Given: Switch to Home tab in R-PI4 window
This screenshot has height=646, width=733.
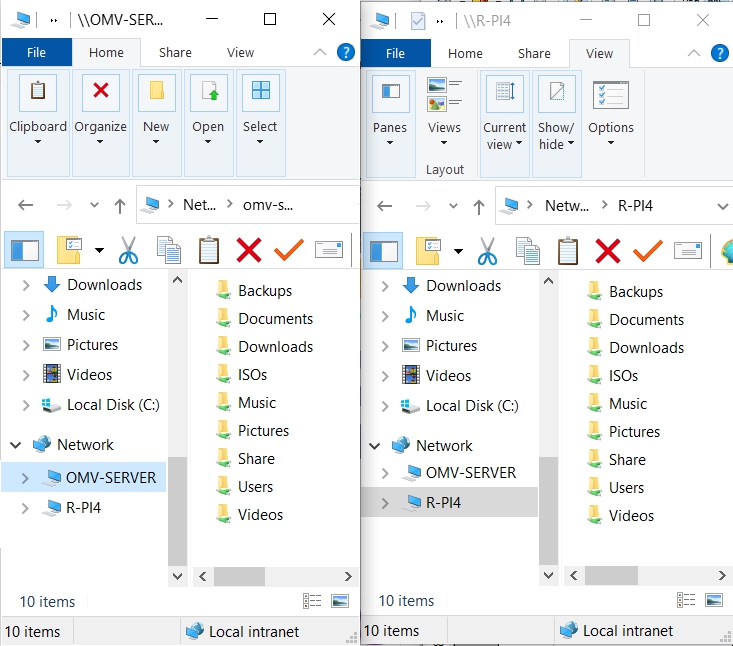Looking at the screenshot, I should (x=465, y=54).
